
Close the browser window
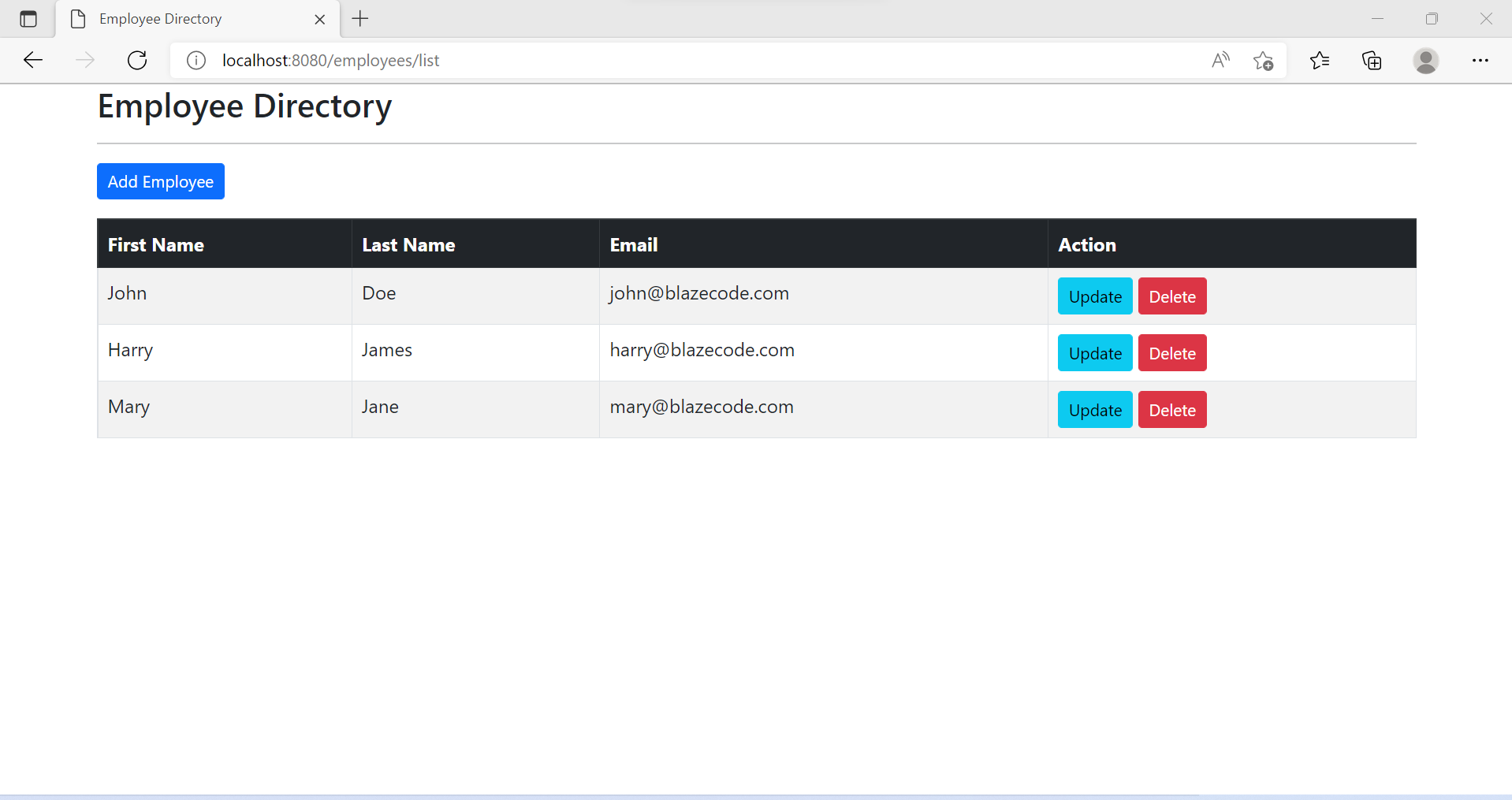click(x=1486, y=19)
